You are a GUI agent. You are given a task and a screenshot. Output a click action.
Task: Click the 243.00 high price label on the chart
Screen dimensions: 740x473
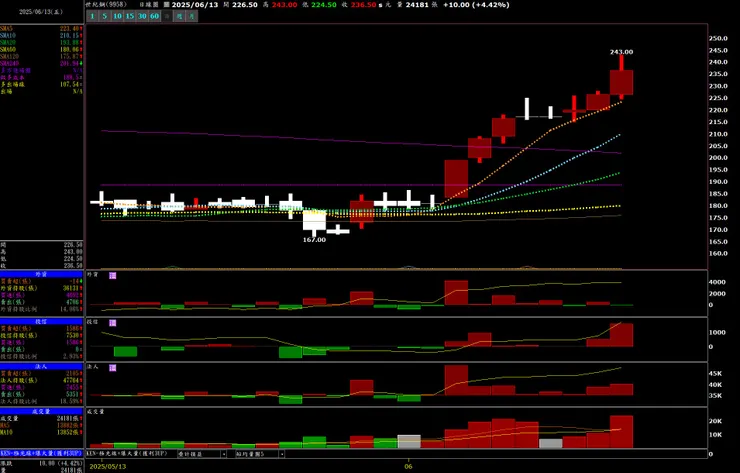[622, 52]
